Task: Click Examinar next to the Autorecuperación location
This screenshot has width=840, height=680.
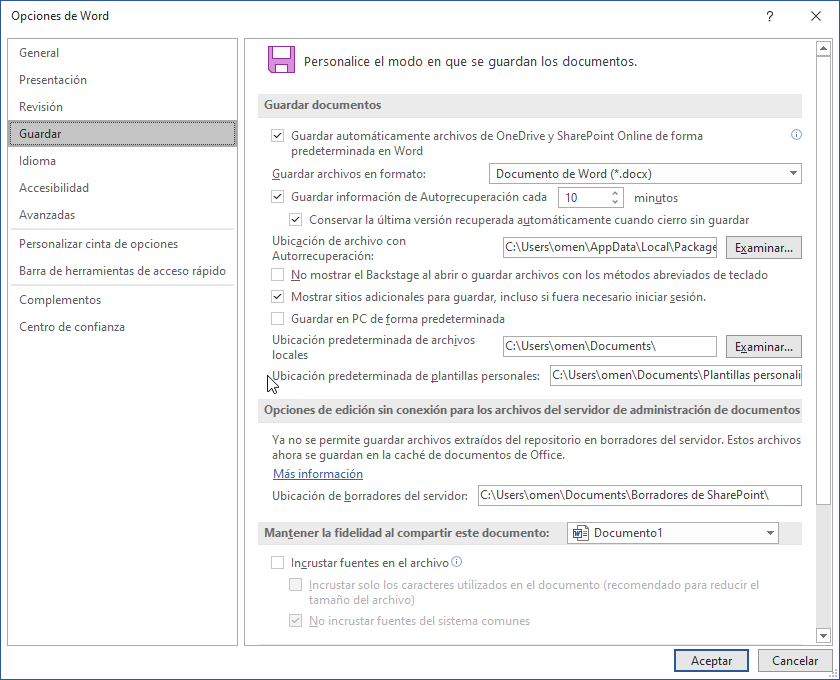Action: click(x=763, y=247)
